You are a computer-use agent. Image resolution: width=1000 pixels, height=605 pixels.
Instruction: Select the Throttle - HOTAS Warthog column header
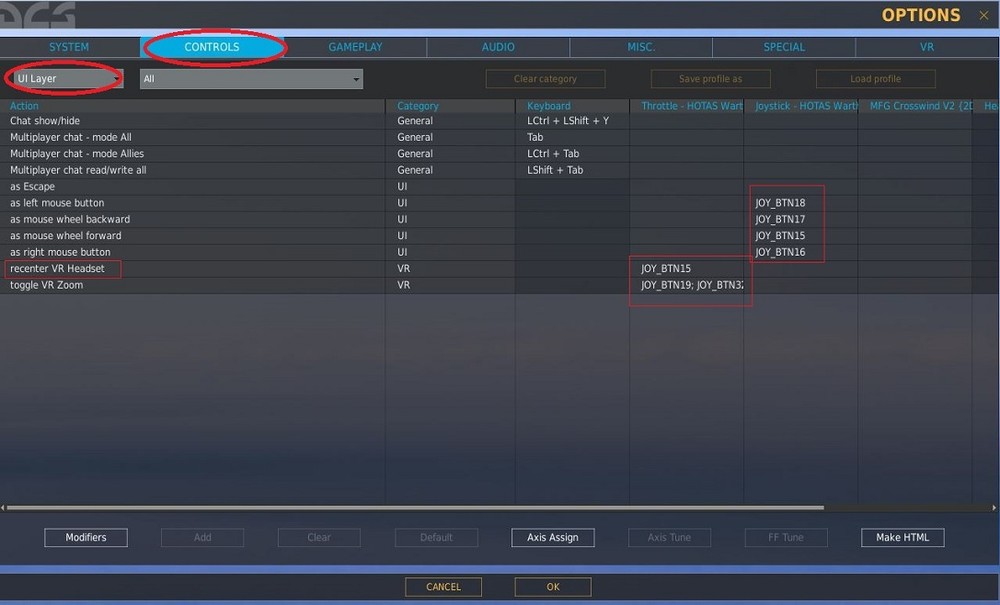687,106
